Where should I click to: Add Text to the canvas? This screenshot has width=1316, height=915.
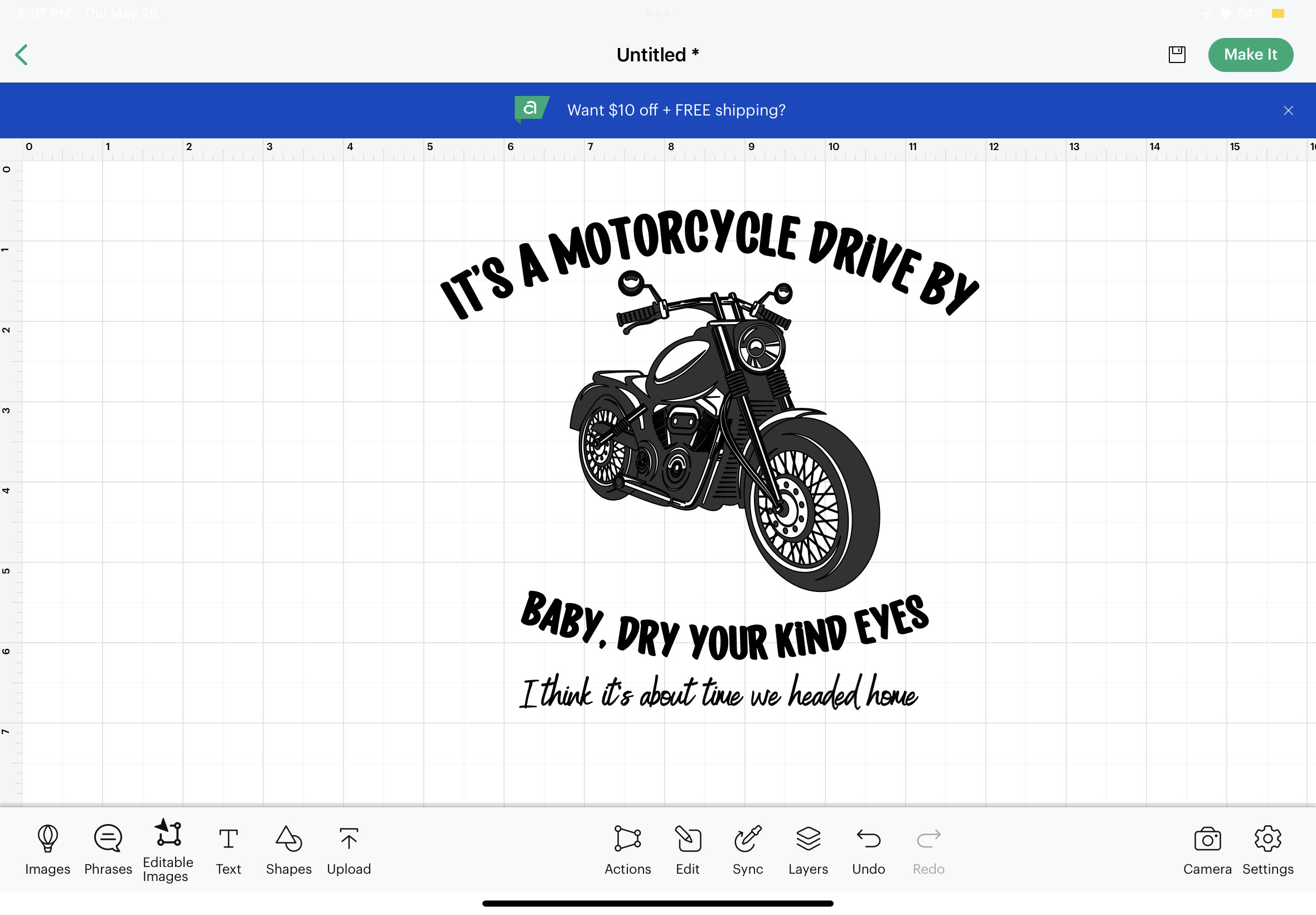coord(228,851)
